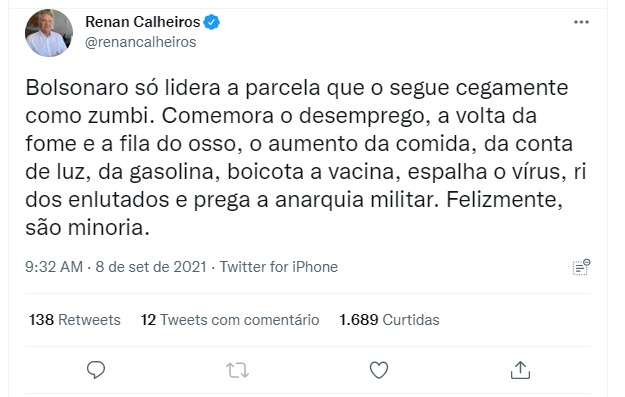Like the tweet with the heart icon
This screenshot has height=397, width=625.
379,370
